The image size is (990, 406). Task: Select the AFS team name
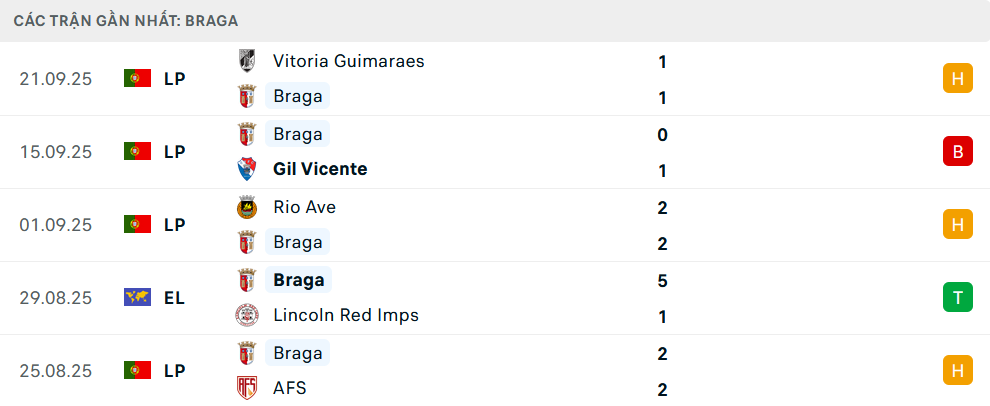(290, 387)
